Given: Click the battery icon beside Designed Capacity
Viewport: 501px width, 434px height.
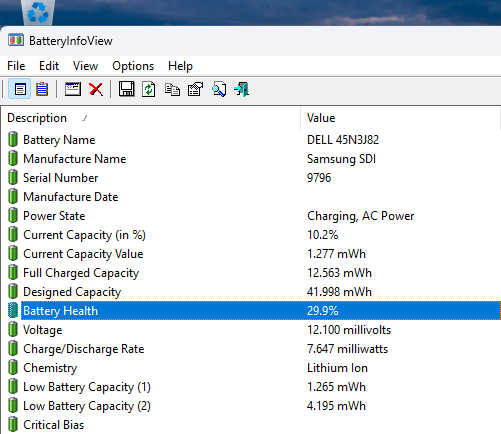Looking at the screenshot, I should 13,291.
